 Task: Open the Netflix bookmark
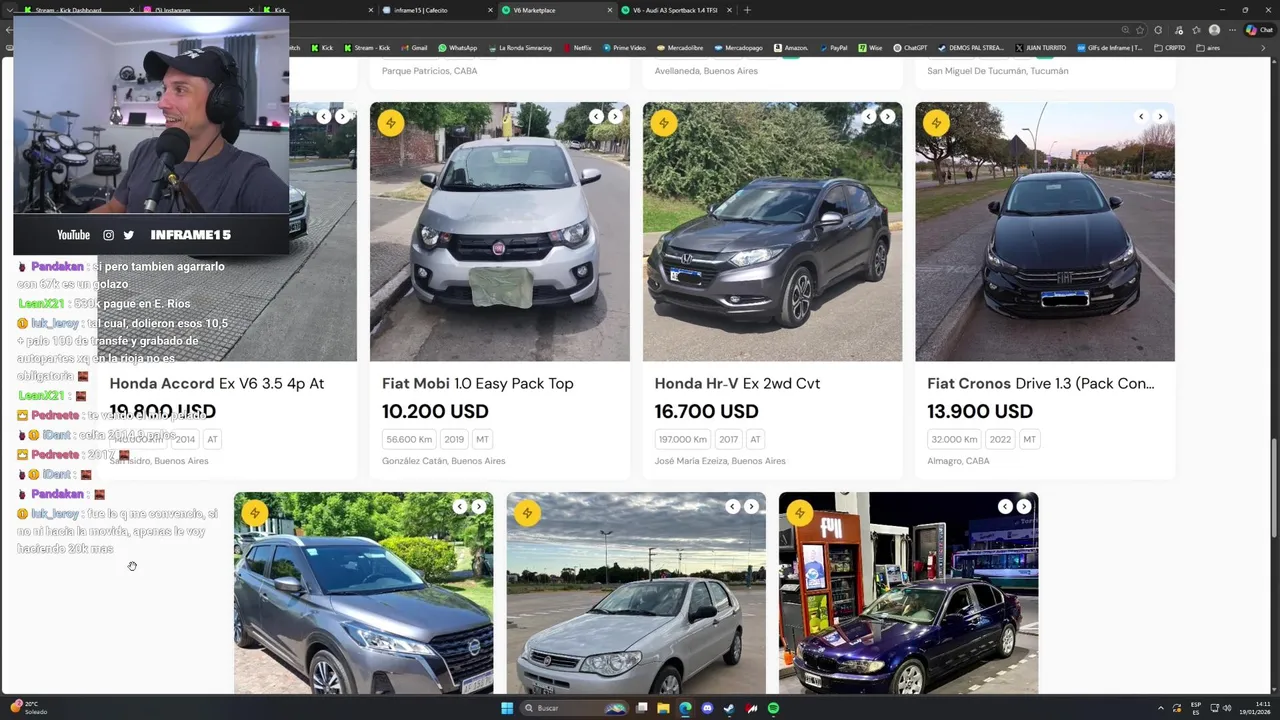click(x=577, y=48)
